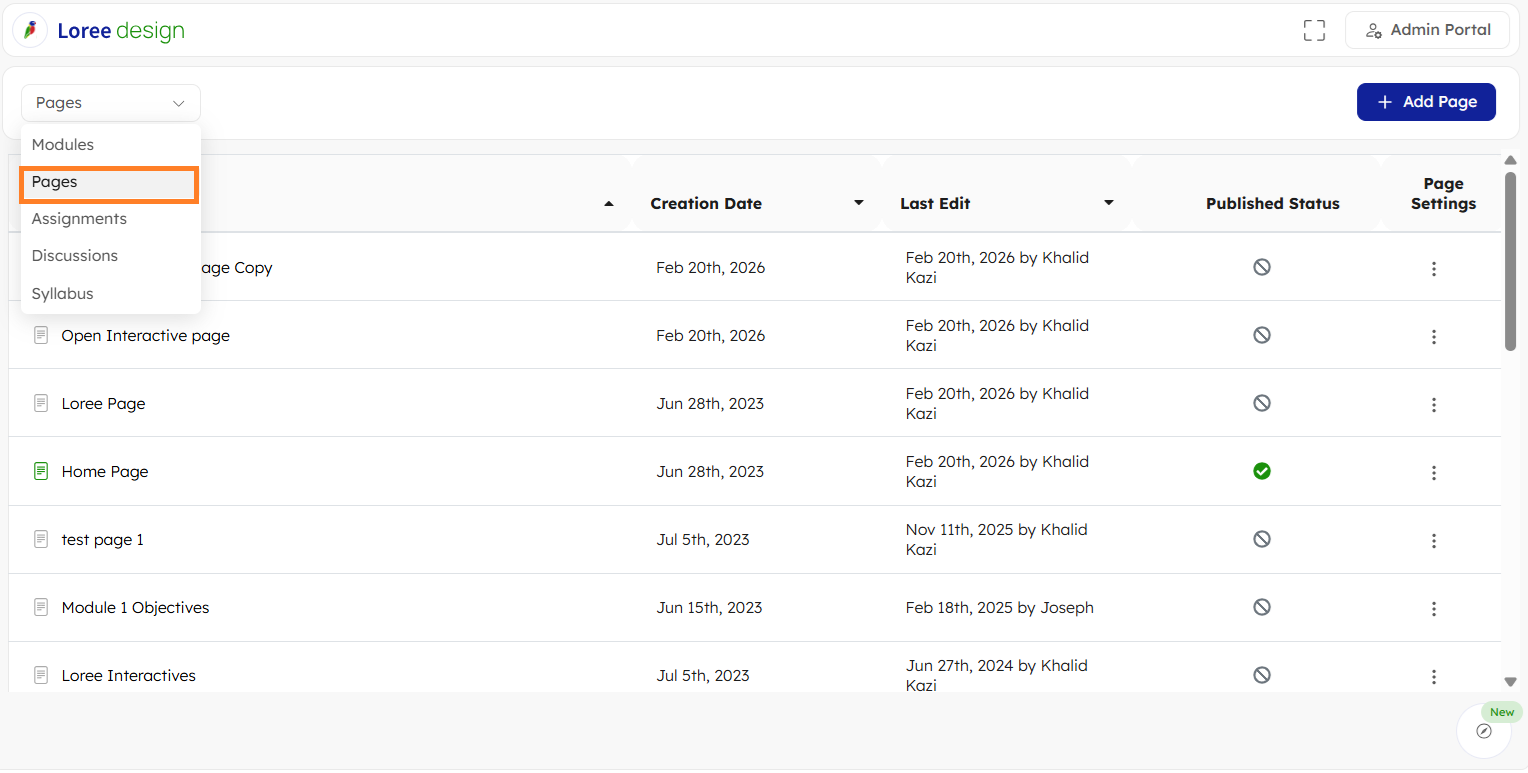Click the green document icon beside Home Page

point(41,471)
